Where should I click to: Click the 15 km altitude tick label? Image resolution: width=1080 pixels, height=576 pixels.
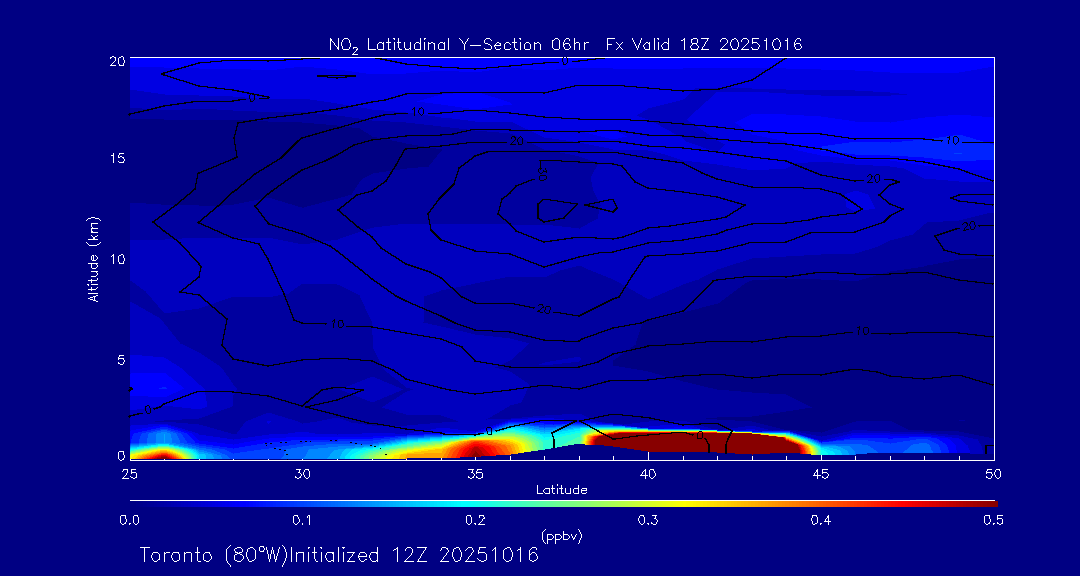pos(115,159)
